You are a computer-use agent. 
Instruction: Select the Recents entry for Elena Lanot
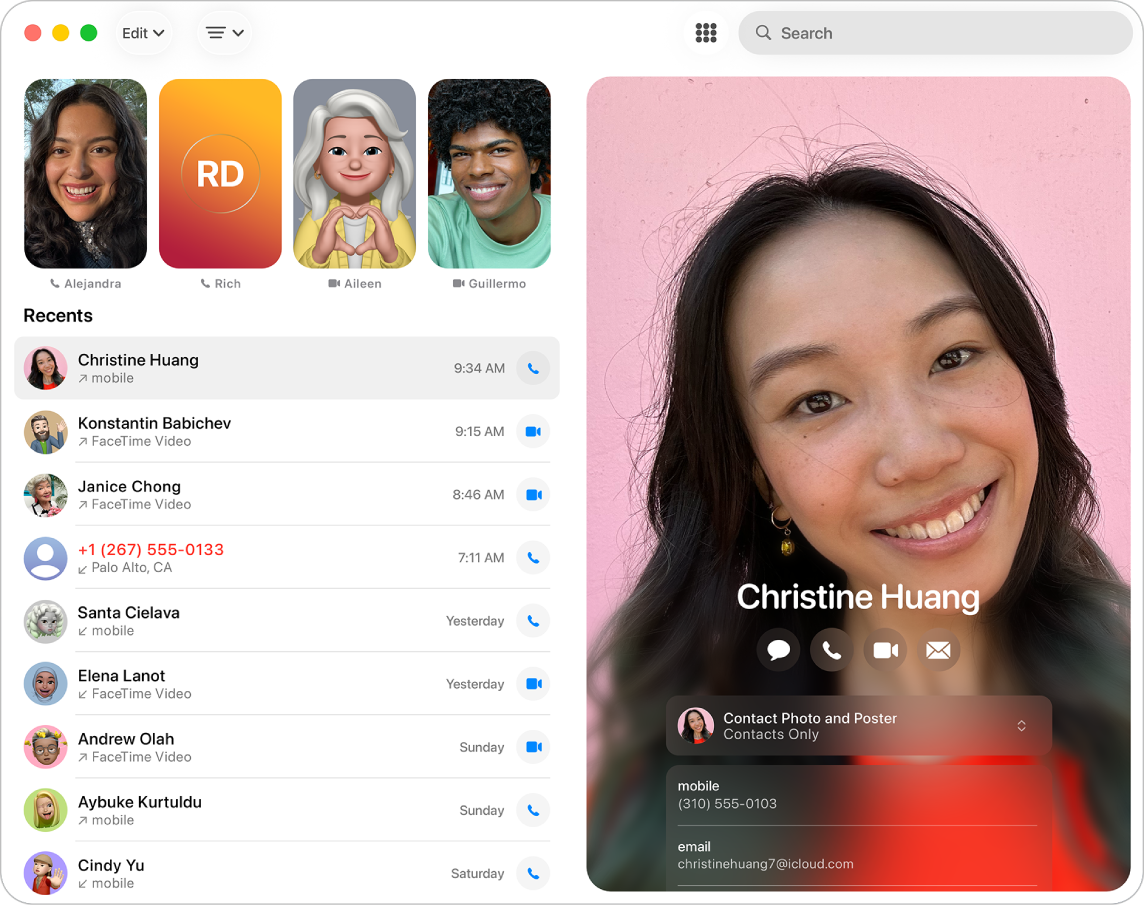point(250,684)
